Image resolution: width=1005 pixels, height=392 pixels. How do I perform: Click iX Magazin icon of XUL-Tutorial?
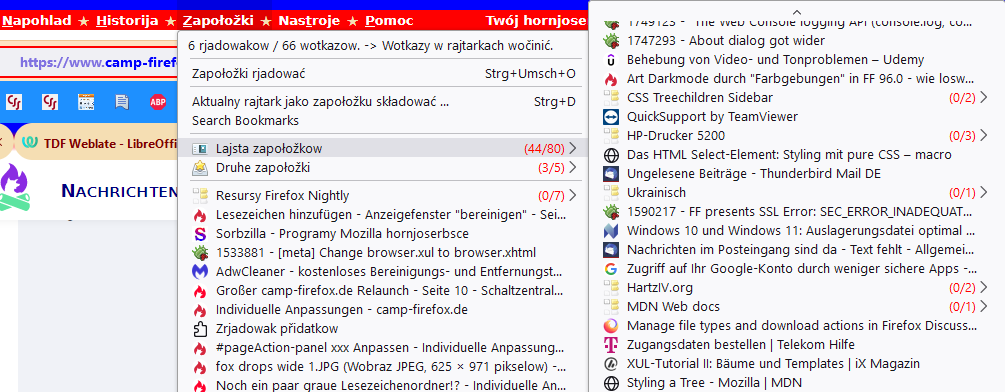click(611, 364)
